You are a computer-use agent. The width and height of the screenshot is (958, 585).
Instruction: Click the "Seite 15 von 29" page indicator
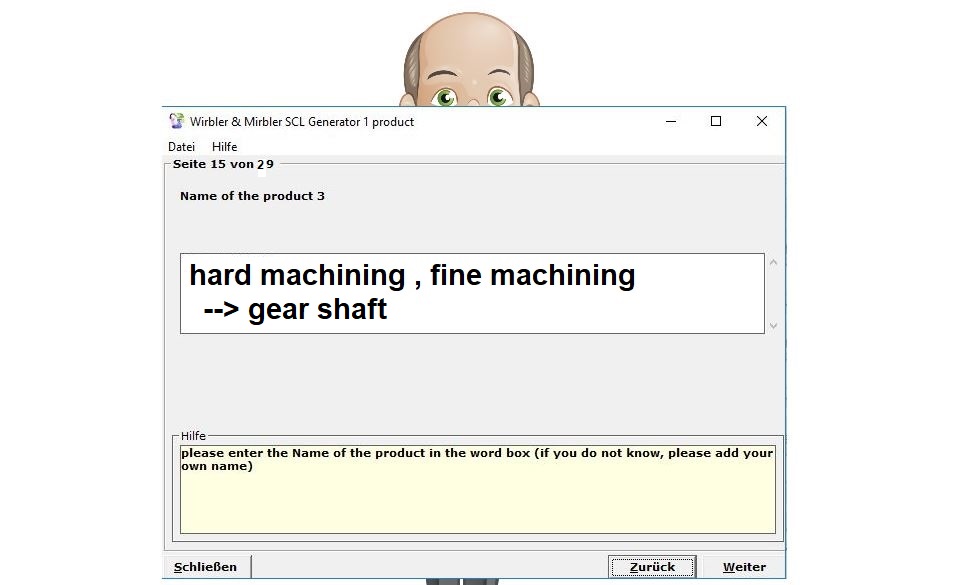click(x=223, y=164)
